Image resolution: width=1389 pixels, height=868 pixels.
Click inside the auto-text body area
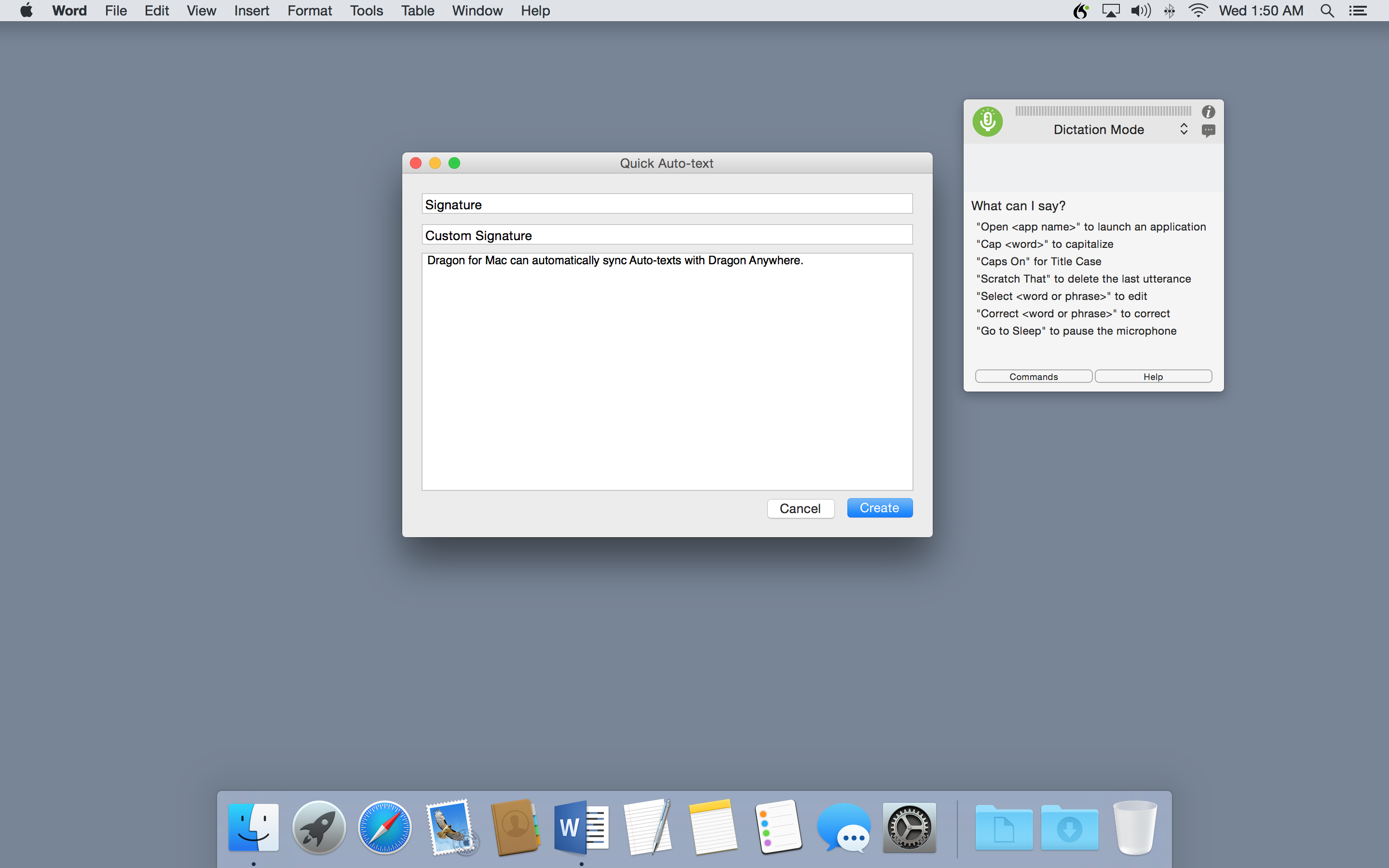pyautogui.click(x=667, y=373)
